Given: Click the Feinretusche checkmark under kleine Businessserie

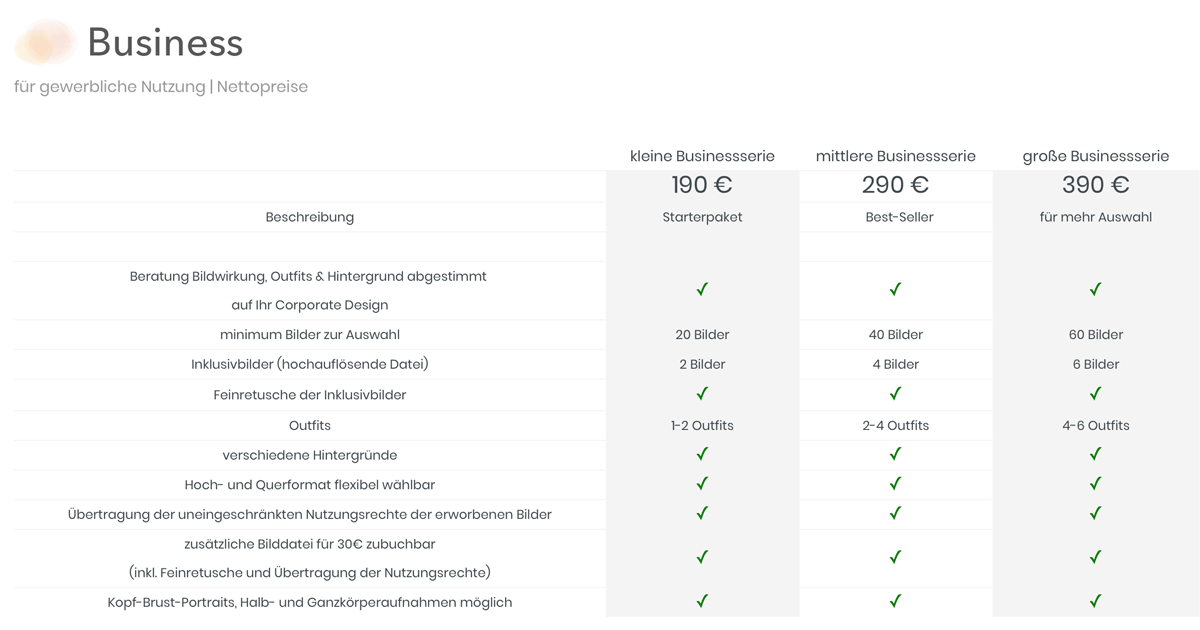Looking at the screenshot, I should click(x=702, y=393).
